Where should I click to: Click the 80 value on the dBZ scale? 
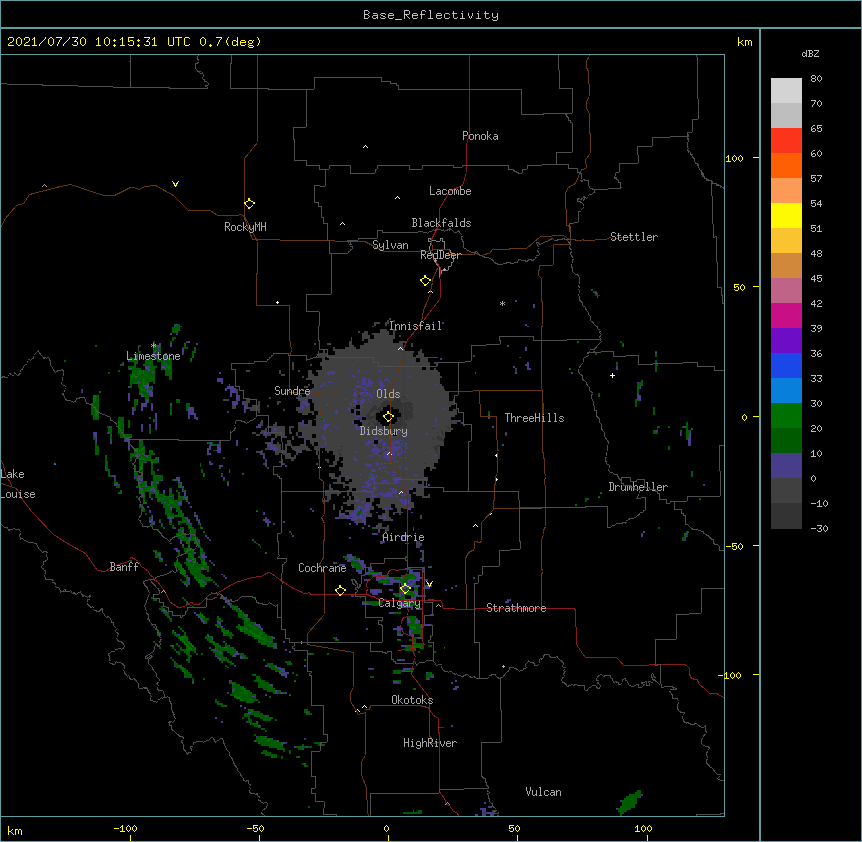816,79
